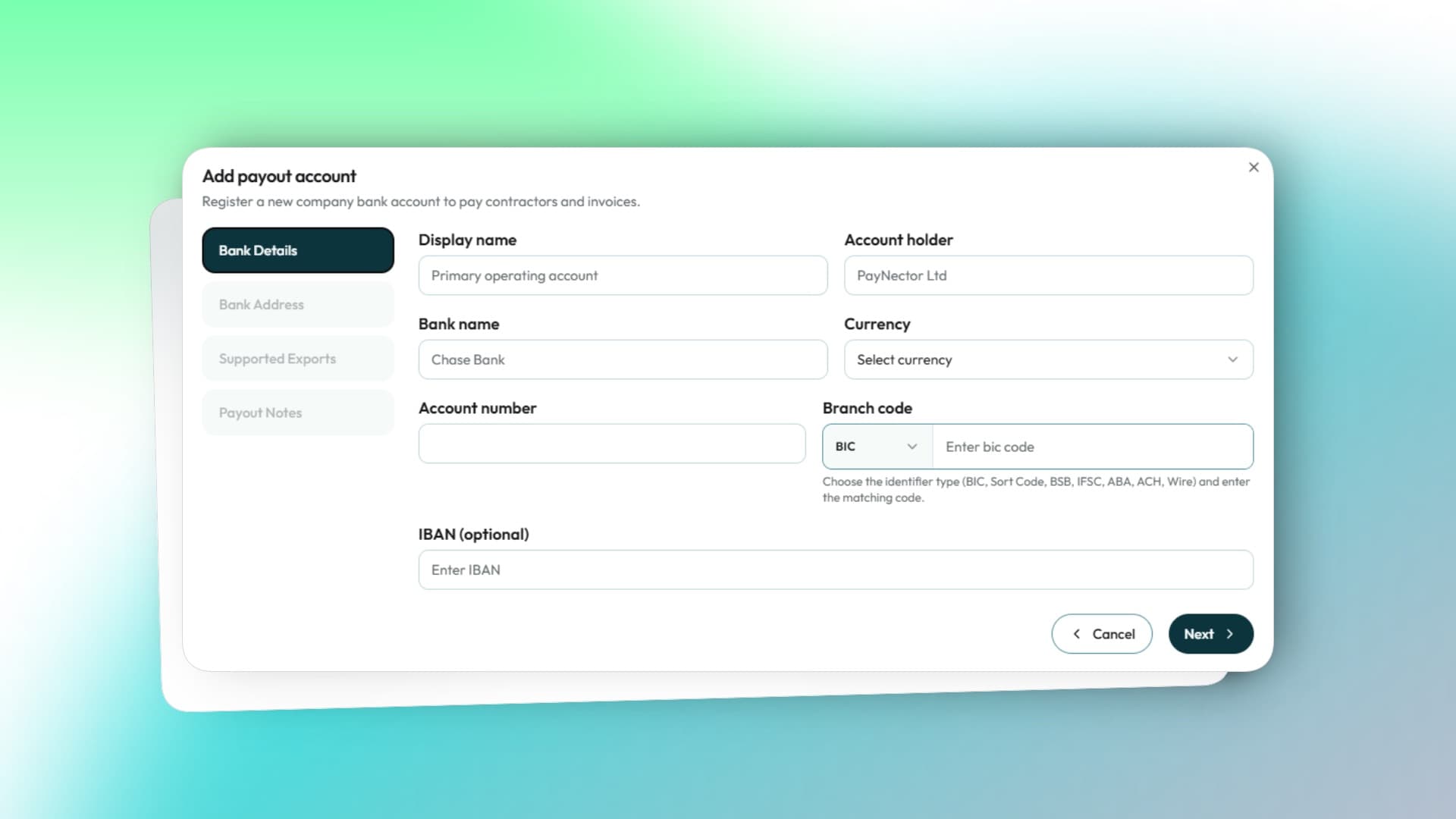Focus the Enter bic code field
The width and height of the screenshot is (1456, 819).
[1092, 447]
